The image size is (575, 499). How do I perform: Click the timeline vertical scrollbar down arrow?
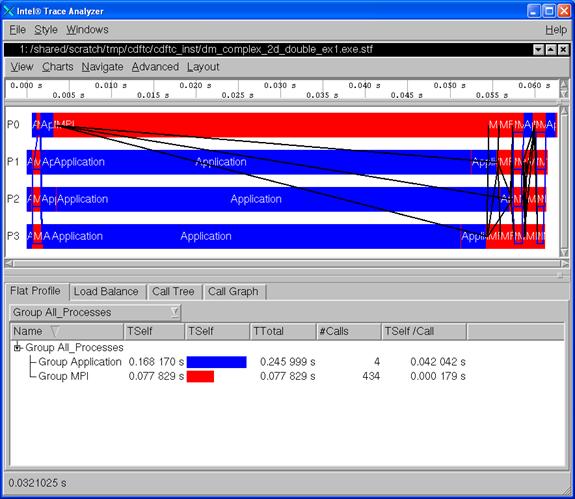point(564,253)
